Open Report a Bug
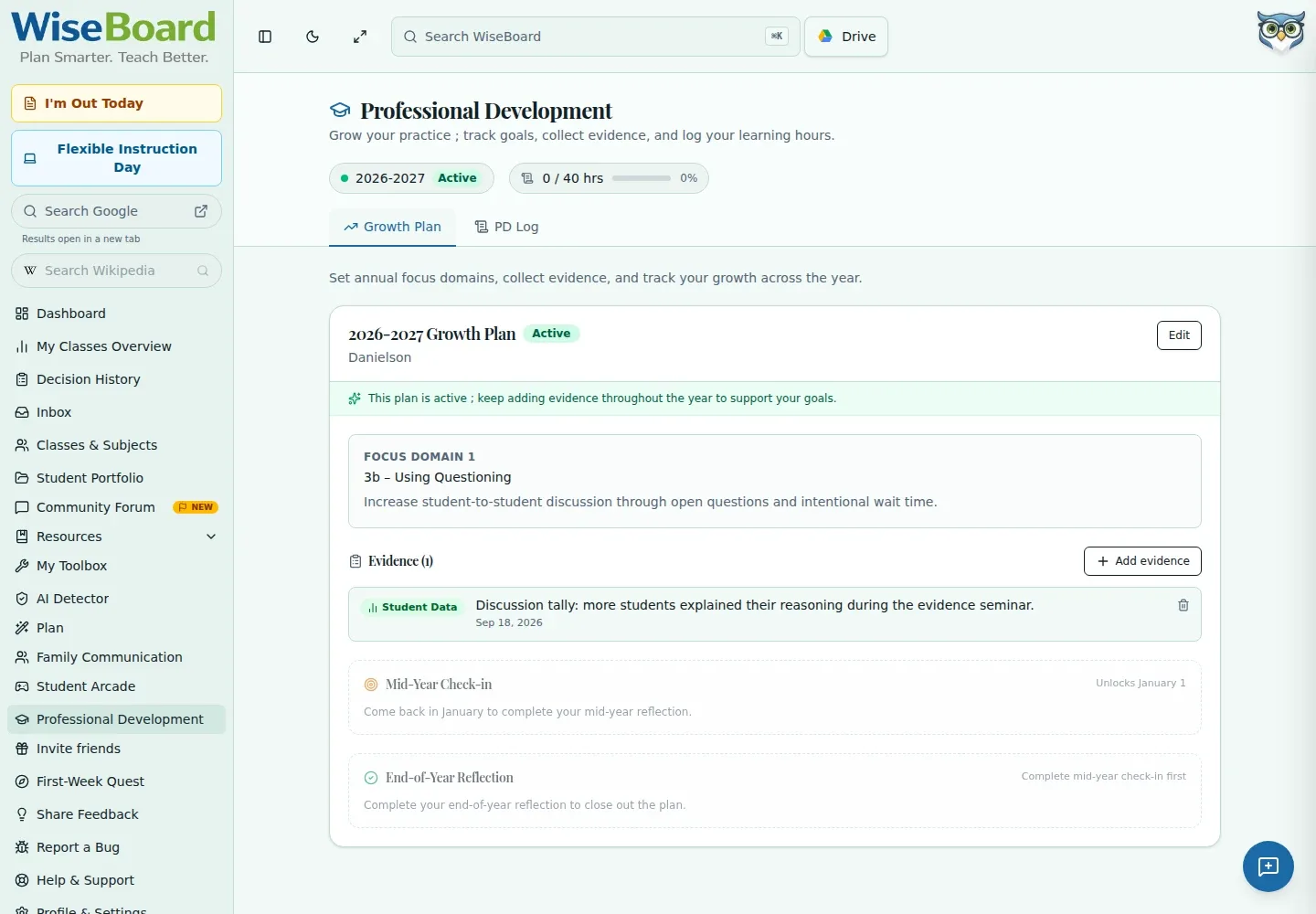The image size is (1316, 914). (116, 847)
